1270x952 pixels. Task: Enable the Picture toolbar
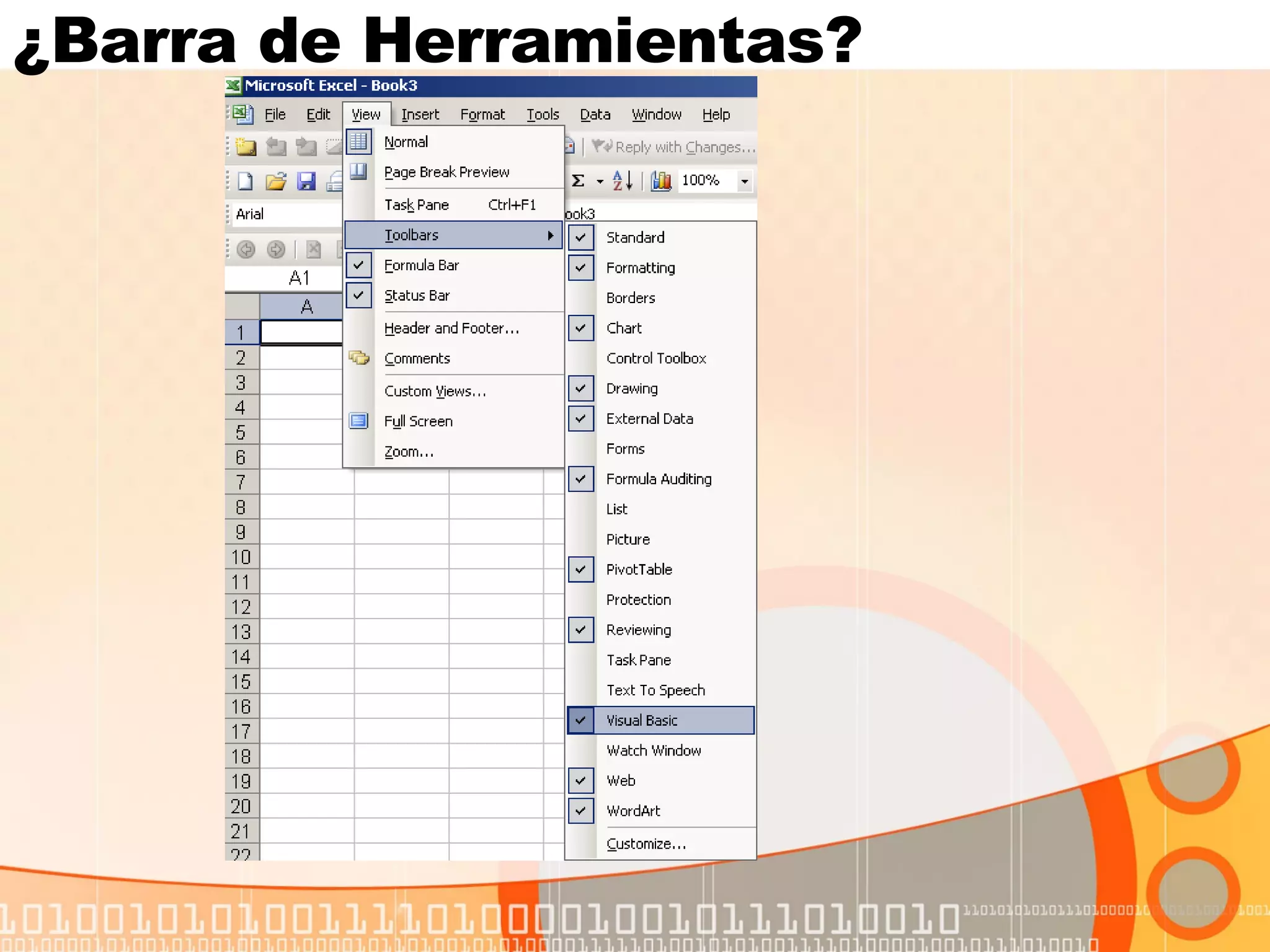point(661,539)
